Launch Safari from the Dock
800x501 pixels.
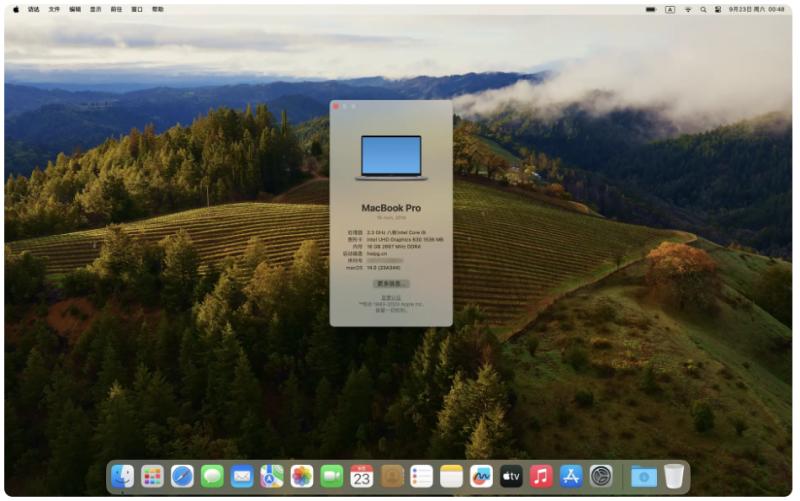coord(182,477)
